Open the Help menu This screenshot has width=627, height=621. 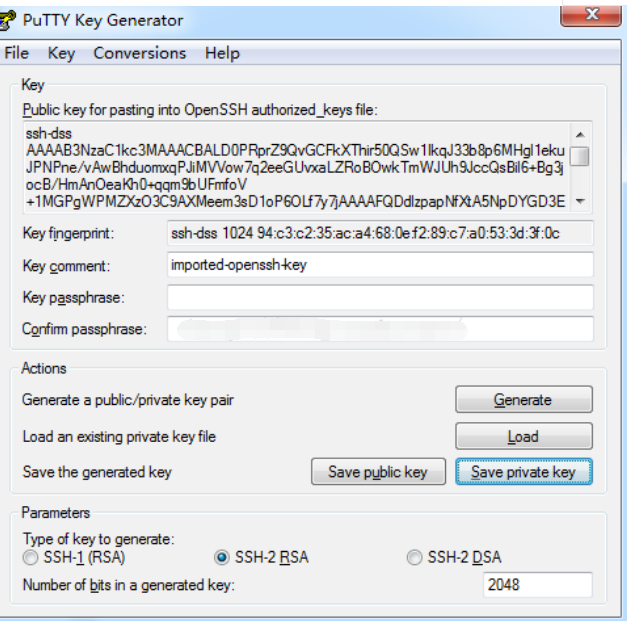(222, 53)
